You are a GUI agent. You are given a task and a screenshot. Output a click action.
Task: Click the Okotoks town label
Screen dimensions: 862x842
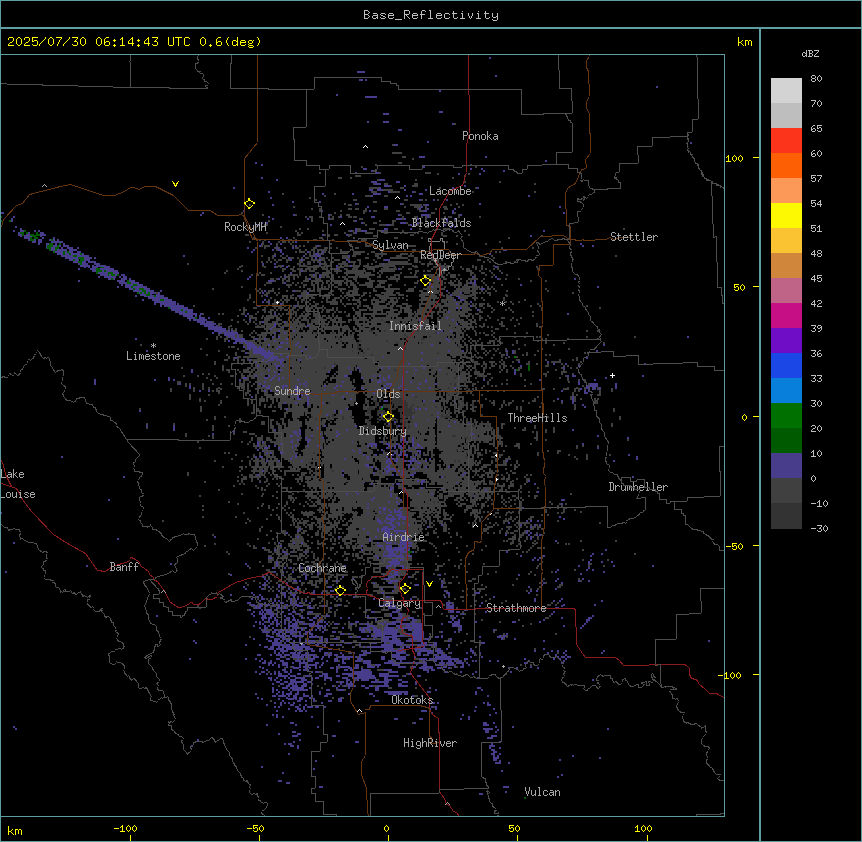[x=412, y=700]
